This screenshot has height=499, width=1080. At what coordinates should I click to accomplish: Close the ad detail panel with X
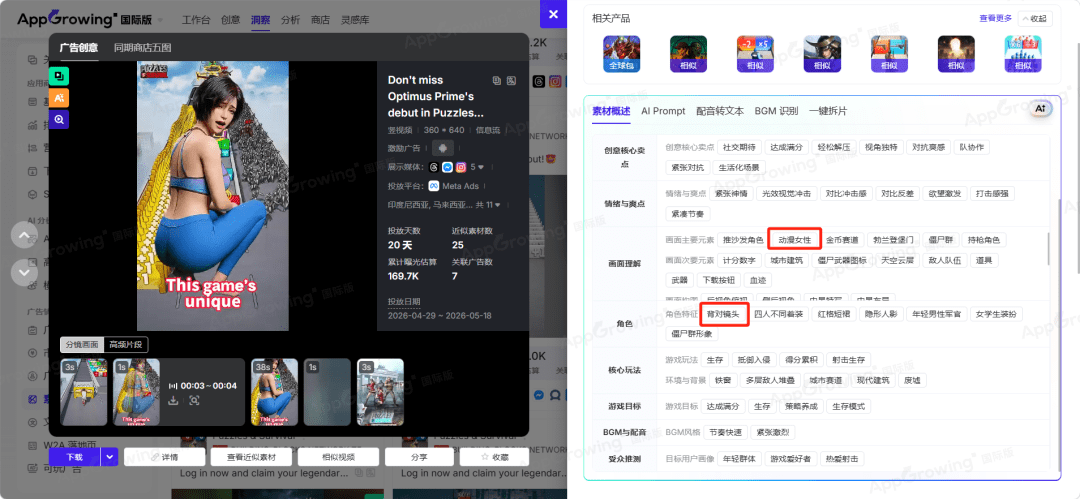[553, 14]
